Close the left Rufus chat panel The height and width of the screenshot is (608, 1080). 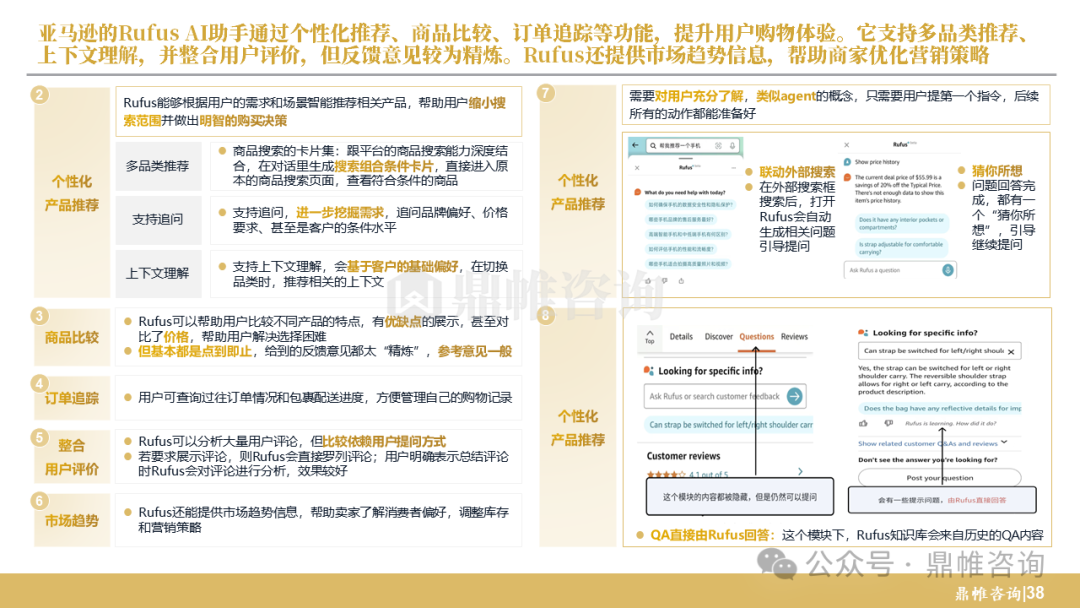point(637,167)
